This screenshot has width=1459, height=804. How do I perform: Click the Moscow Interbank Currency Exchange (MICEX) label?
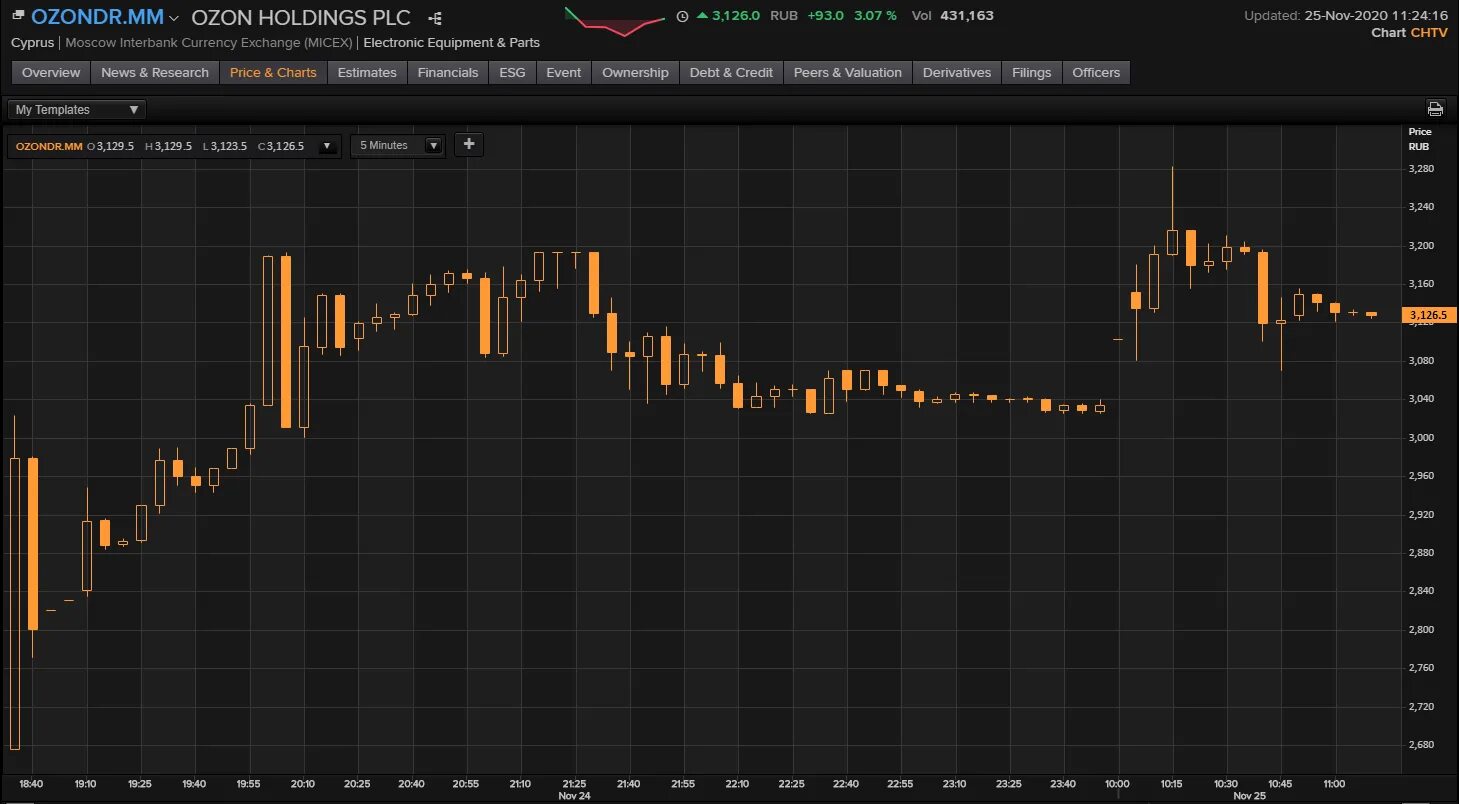point(208,43)
